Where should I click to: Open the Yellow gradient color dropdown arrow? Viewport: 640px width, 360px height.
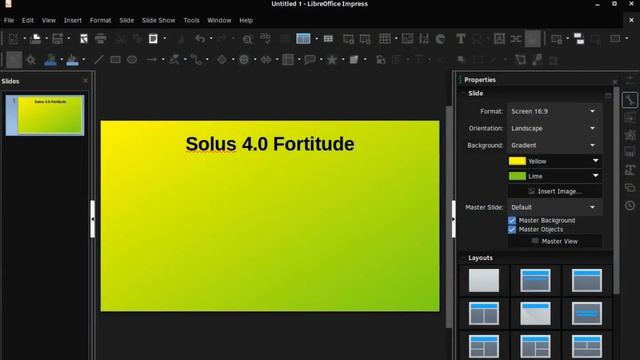[x=596, y=161]
